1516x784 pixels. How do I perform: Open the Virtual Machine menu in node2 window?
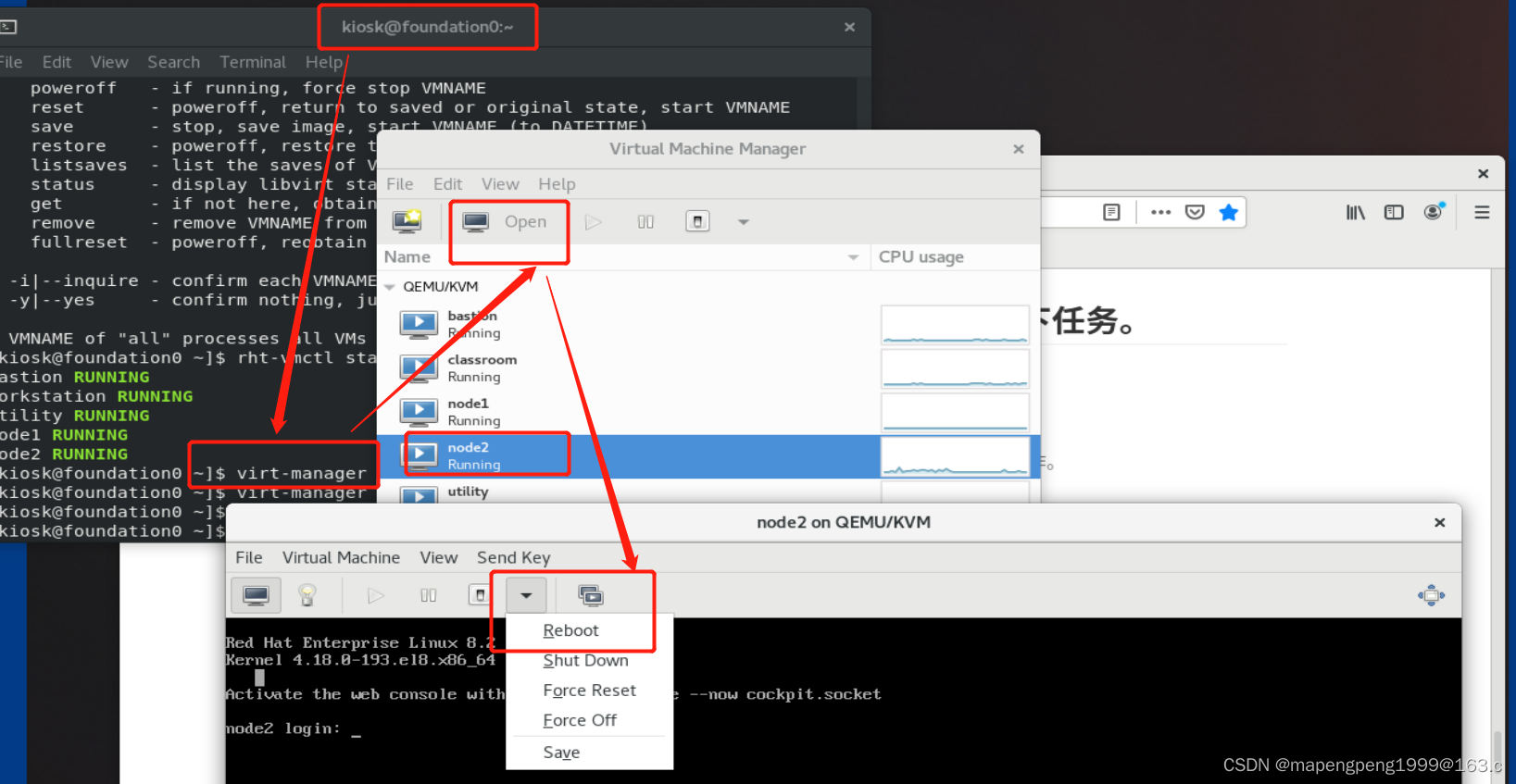coord(341,557)
